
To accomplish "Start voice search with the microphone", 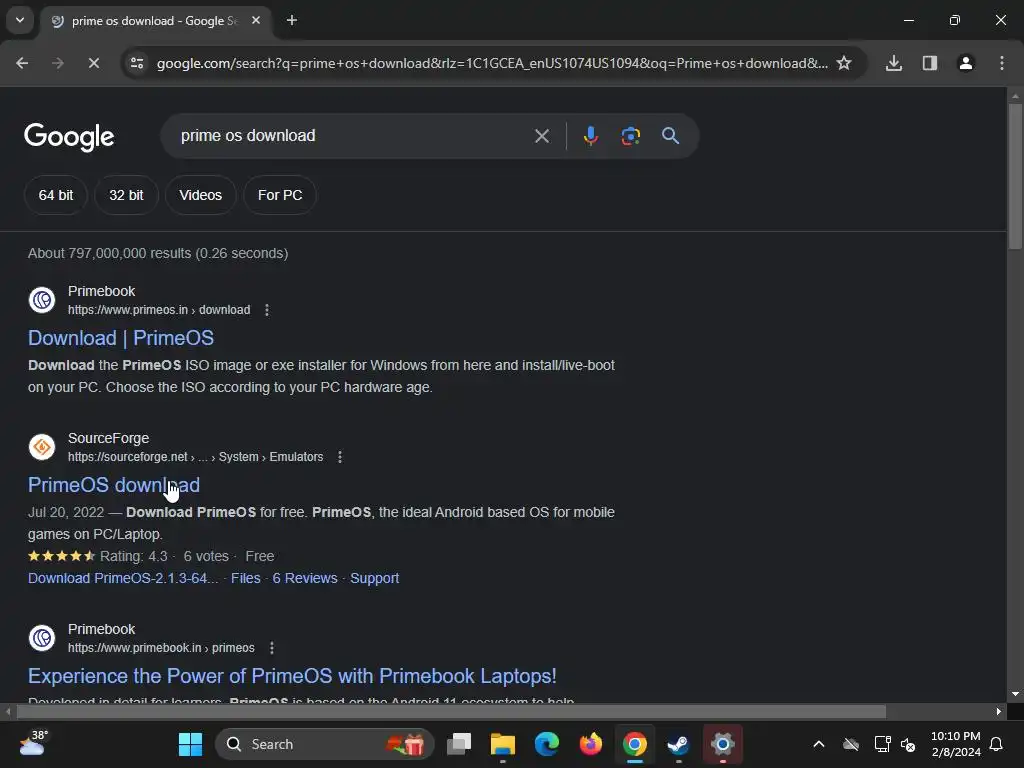I will pos(590,136).
